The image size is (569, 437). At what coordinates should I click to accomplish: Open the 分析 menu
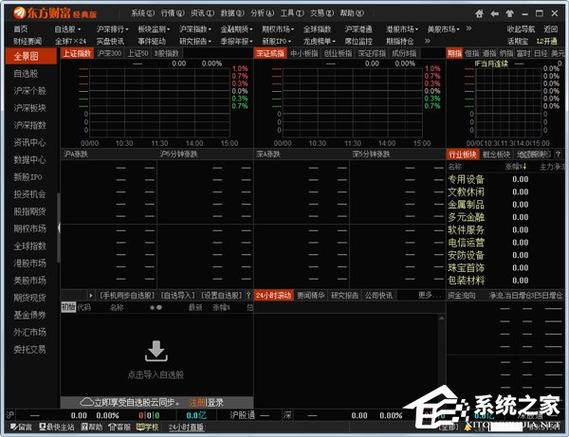(x=262, y=13)
